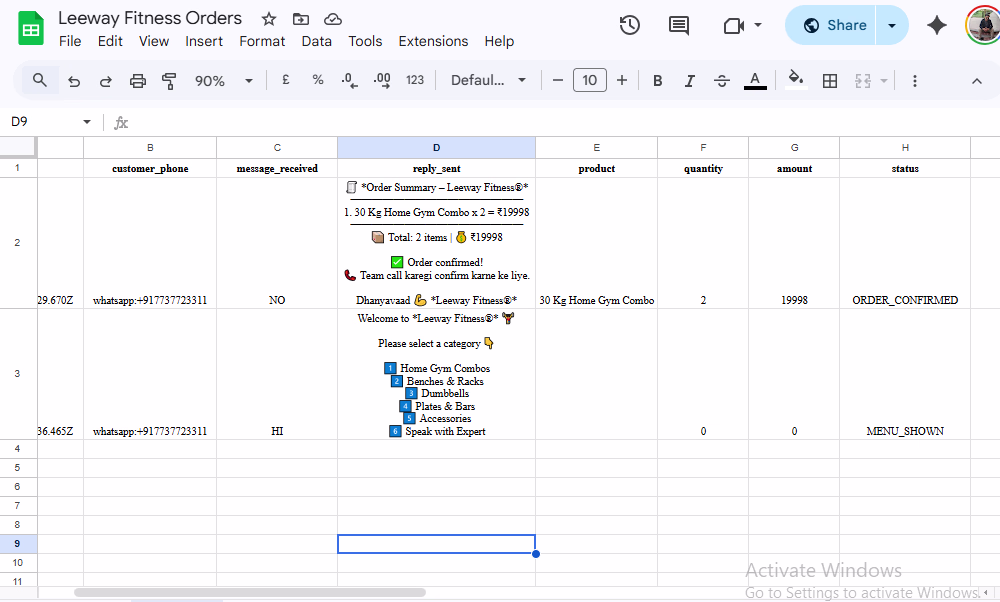Undo the last action
1000x602 pixels.
click(74, 81)
